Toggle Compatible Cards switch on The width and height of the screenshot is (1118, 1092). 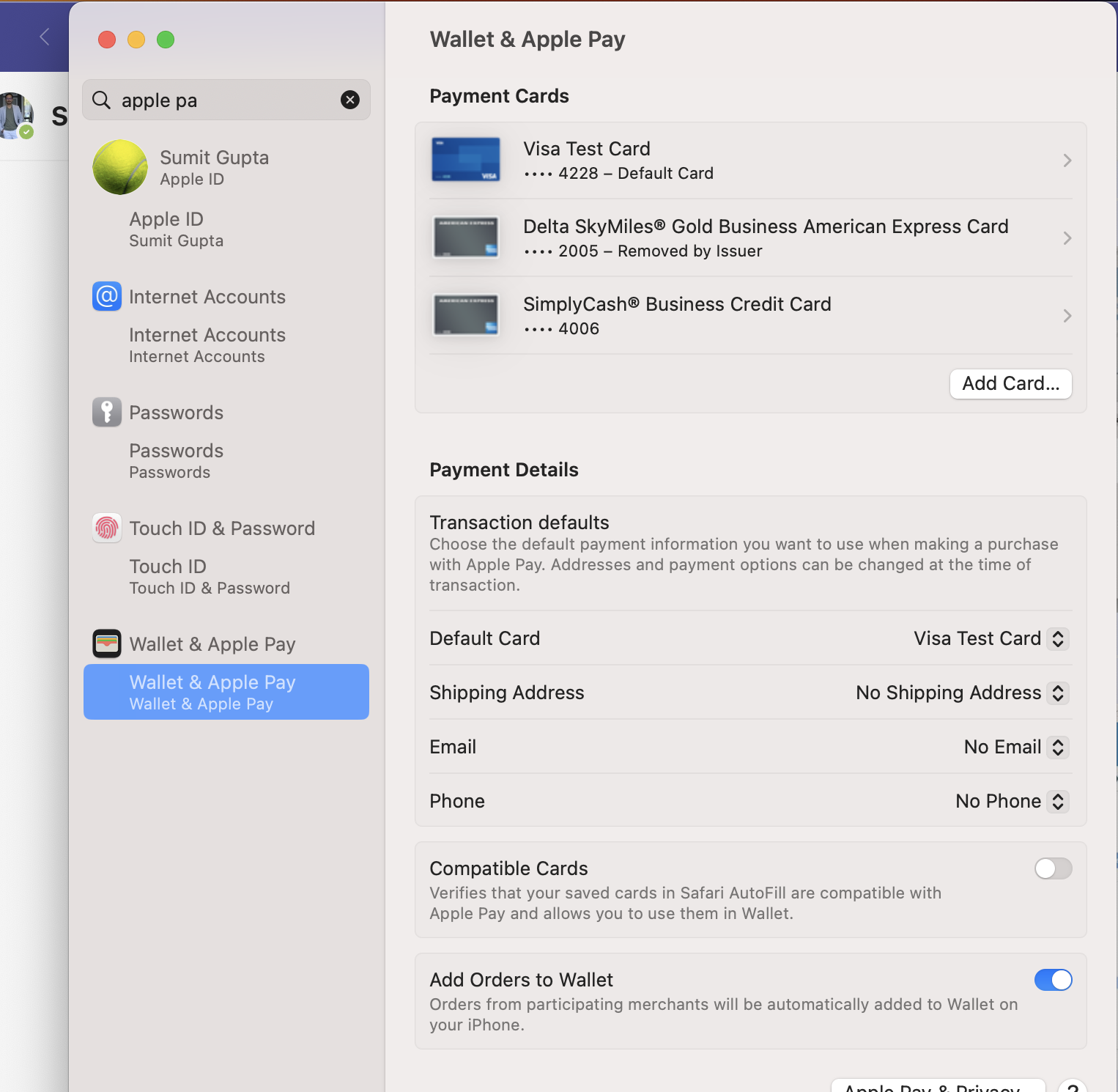point(1053,868)
